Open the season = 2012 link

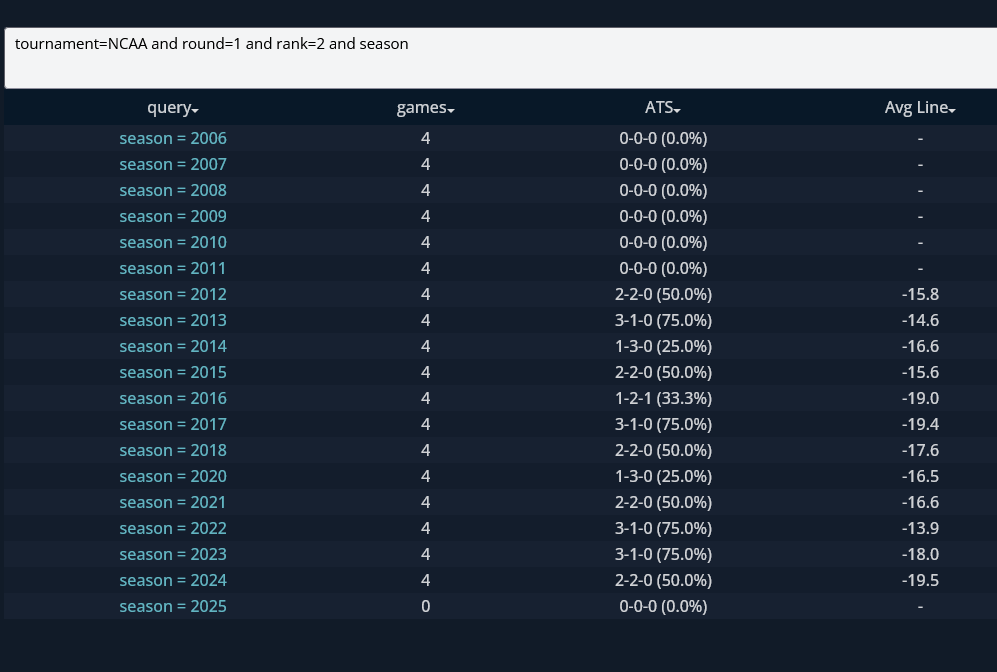click(x=173, y=294)
